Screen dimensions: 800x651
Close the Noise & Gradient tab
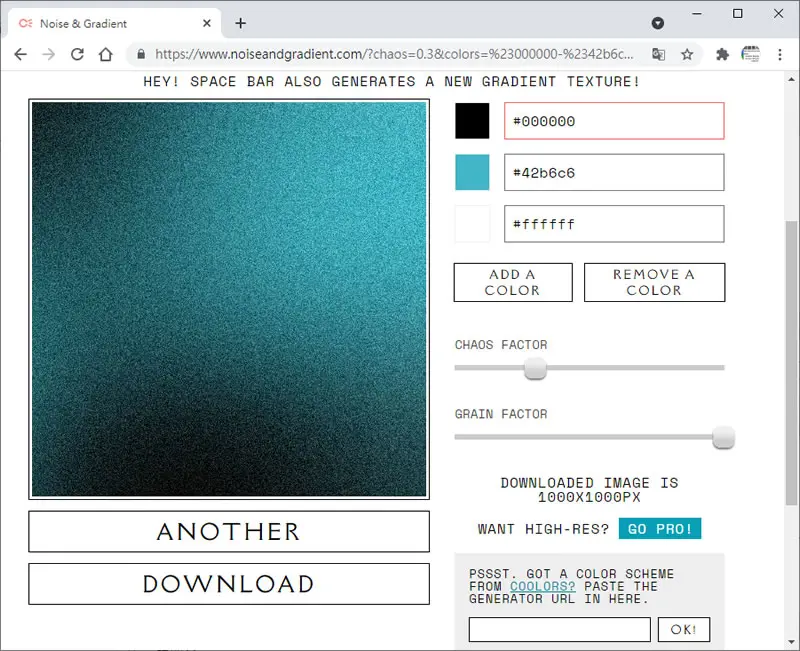(x=207, y=23)
